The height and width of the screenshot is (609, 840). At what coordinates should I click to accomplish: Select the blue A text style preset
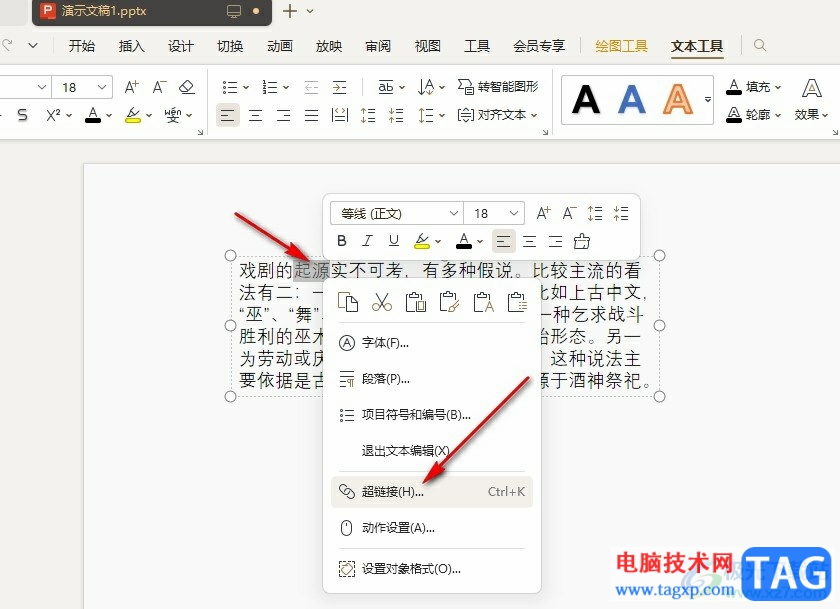tap(632, 100)
